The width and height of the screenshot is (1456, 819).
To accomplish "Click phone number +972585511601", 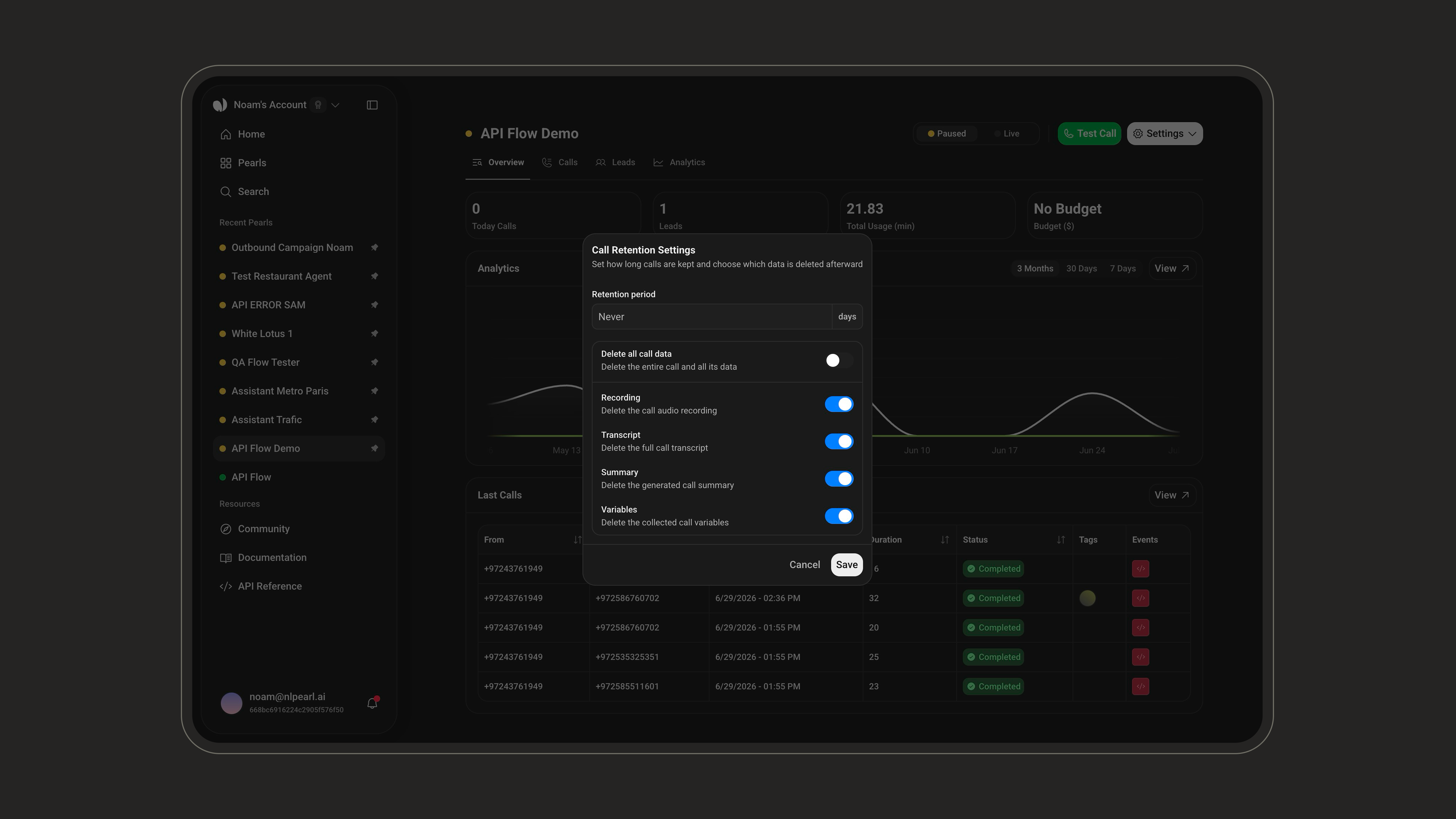I will pos(627,686).
